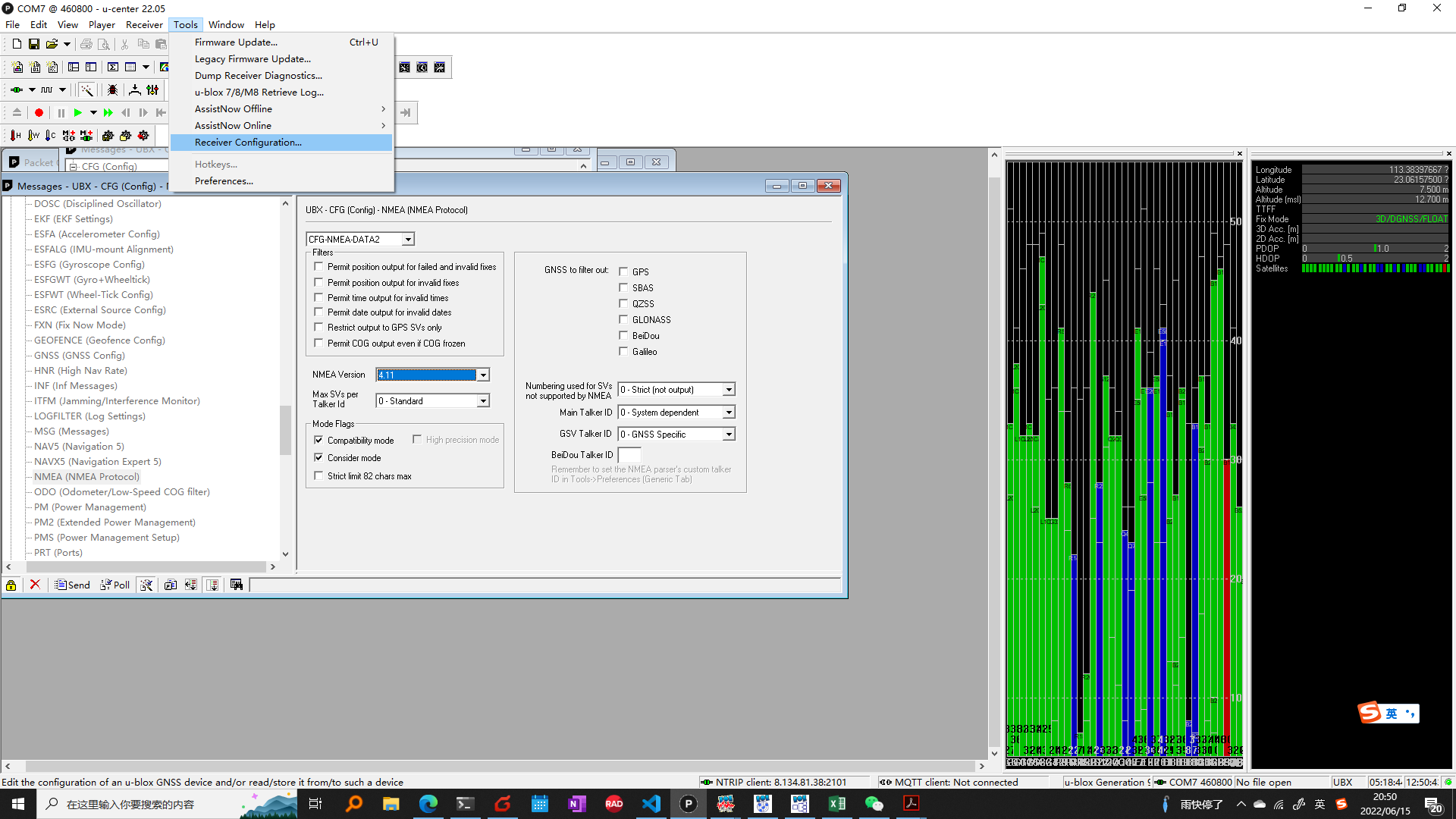Expand the Main Talker ID dropdown
This screenshot has width=1456, height=819.
click(729, 413)
